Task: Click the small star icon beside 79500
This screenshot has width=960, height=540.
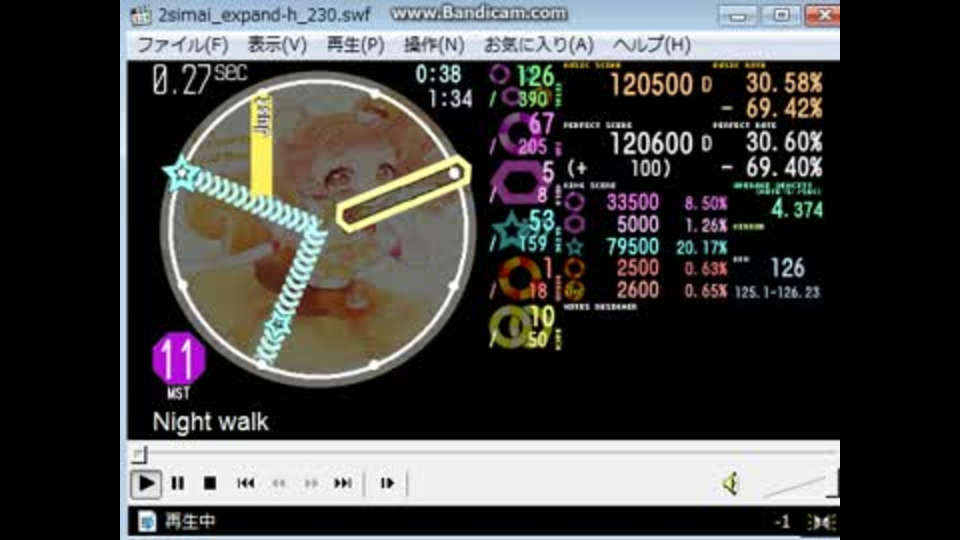Action: pyautogui.click(x=574, y=247)
